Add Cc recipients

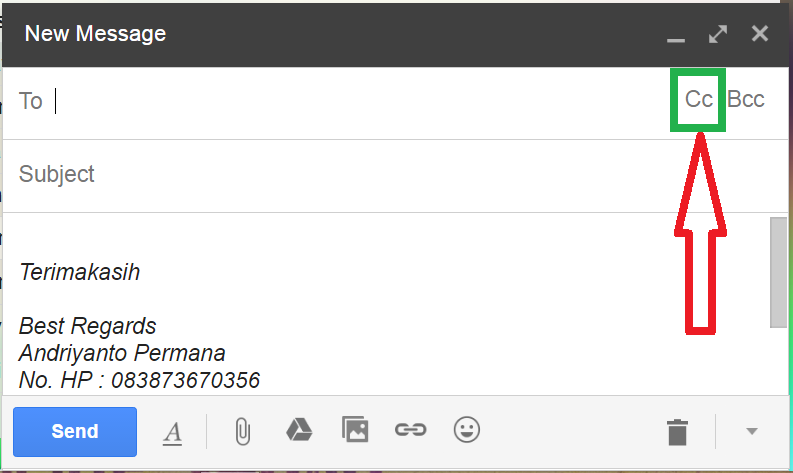698,100
